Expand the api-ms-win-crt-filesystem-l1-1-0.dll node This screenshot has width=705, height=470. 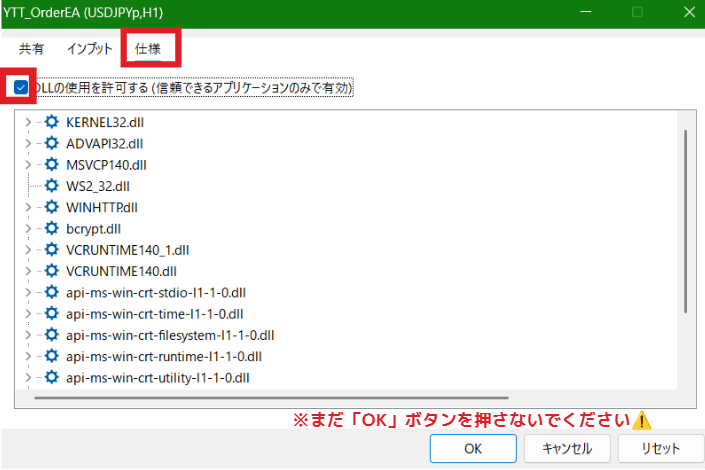(x=28, y=335)
